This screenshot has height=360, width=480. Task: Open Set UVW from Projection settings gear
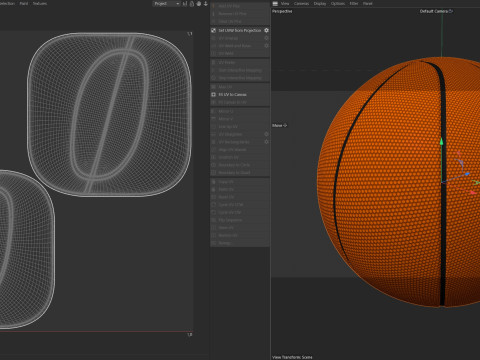click(266, 30)
